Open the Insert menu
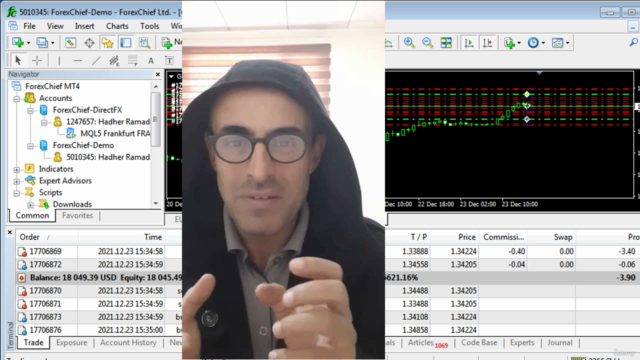This screenshot has width=640, height=360. pos(84,26)
